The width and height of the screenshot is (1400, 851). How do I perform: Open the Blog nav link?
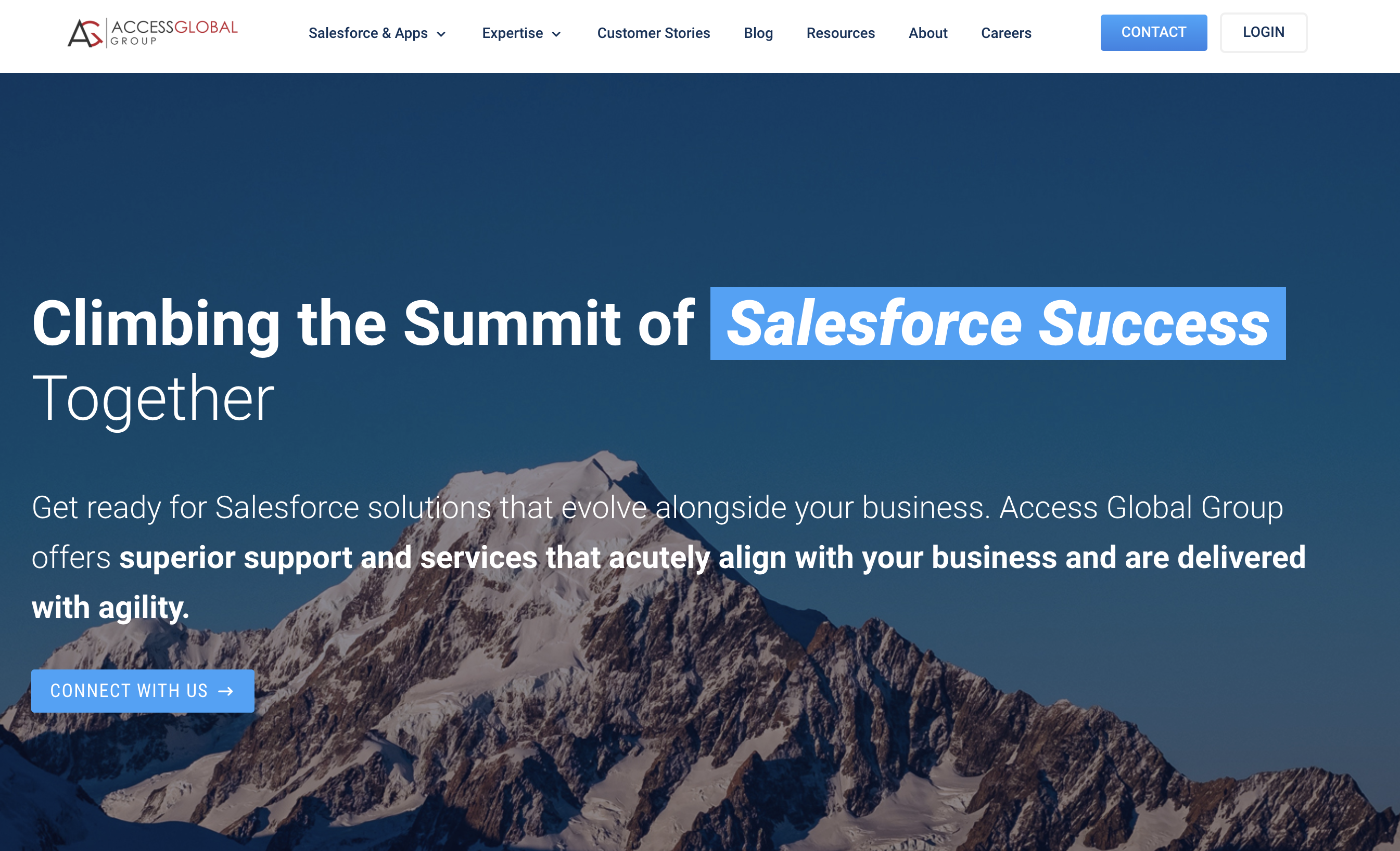tap(758, 33)
